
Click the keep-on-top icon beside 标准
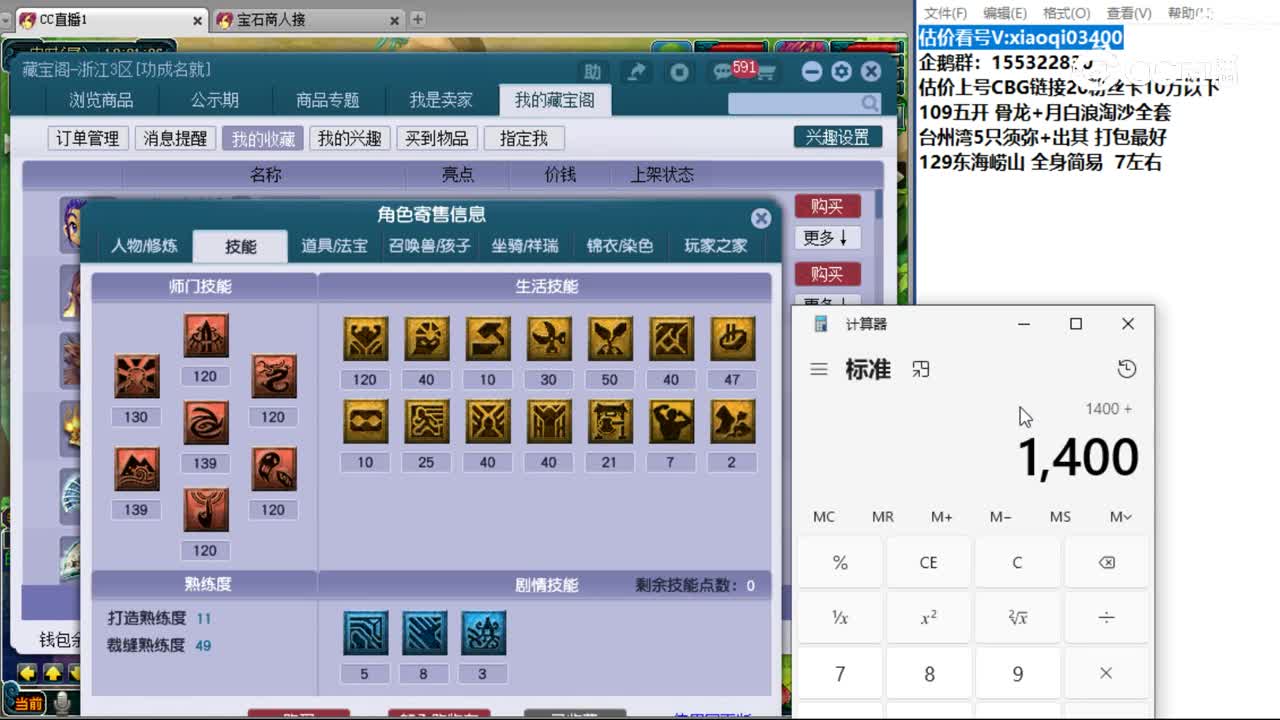tap(920, 368)
